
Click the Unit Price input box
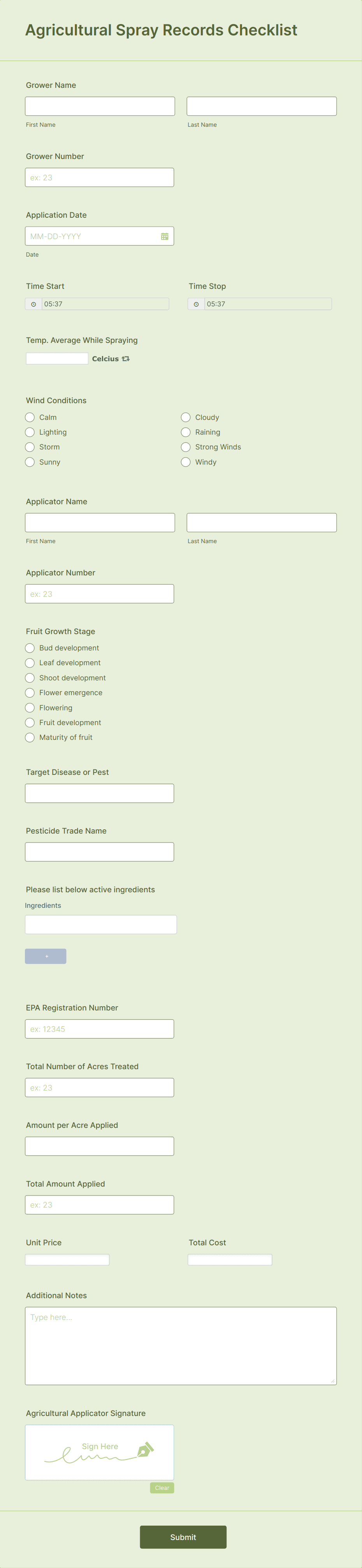point(67,1259)
